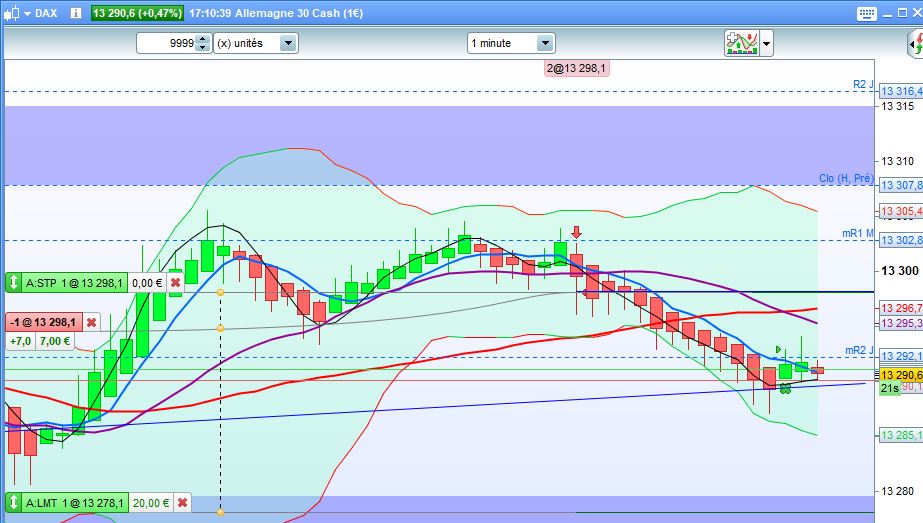Click the red down arrow sell marker

(576, 232)
